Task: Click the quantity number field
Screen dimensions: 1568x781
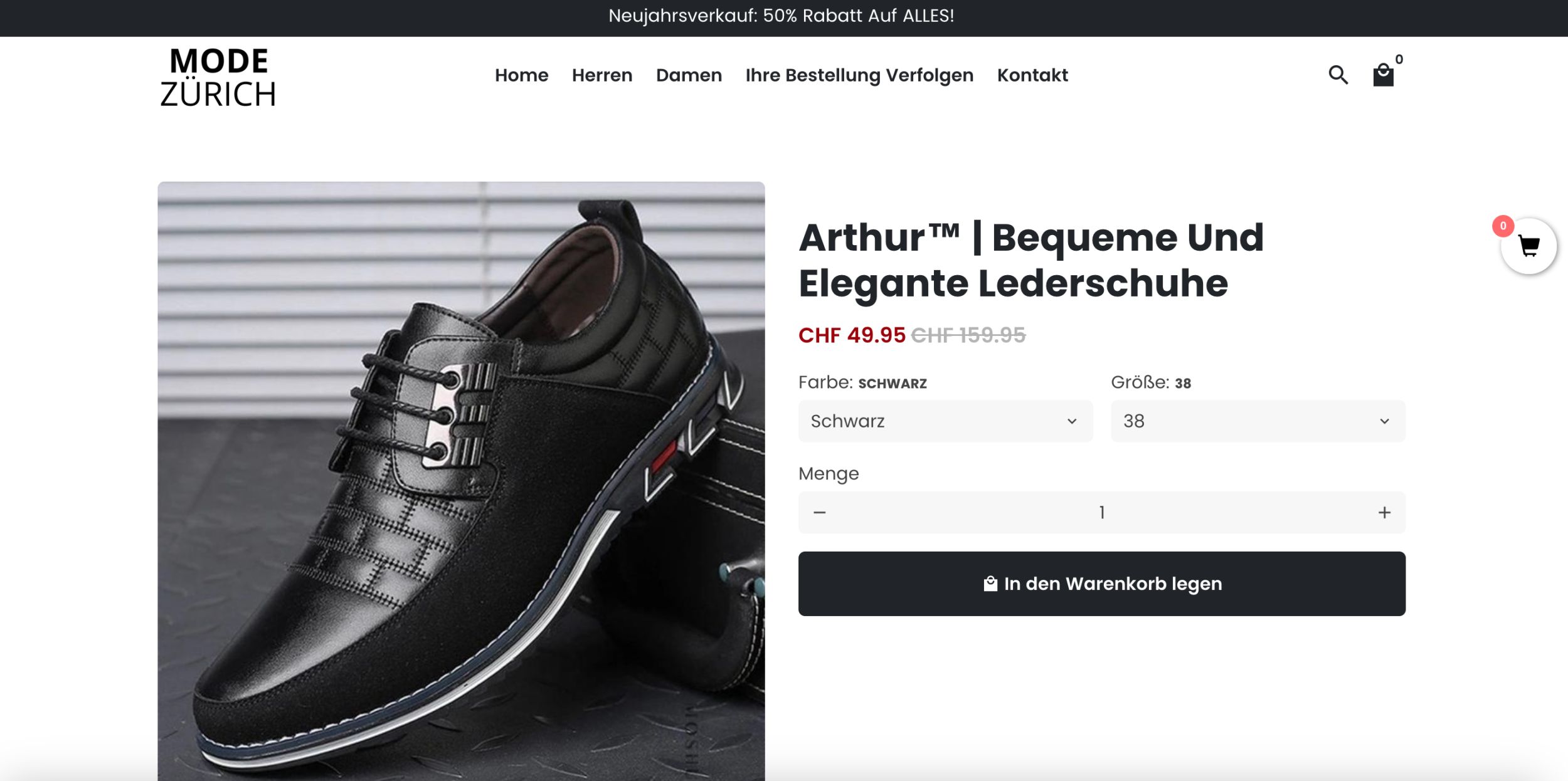Action: pos(1101,513)
